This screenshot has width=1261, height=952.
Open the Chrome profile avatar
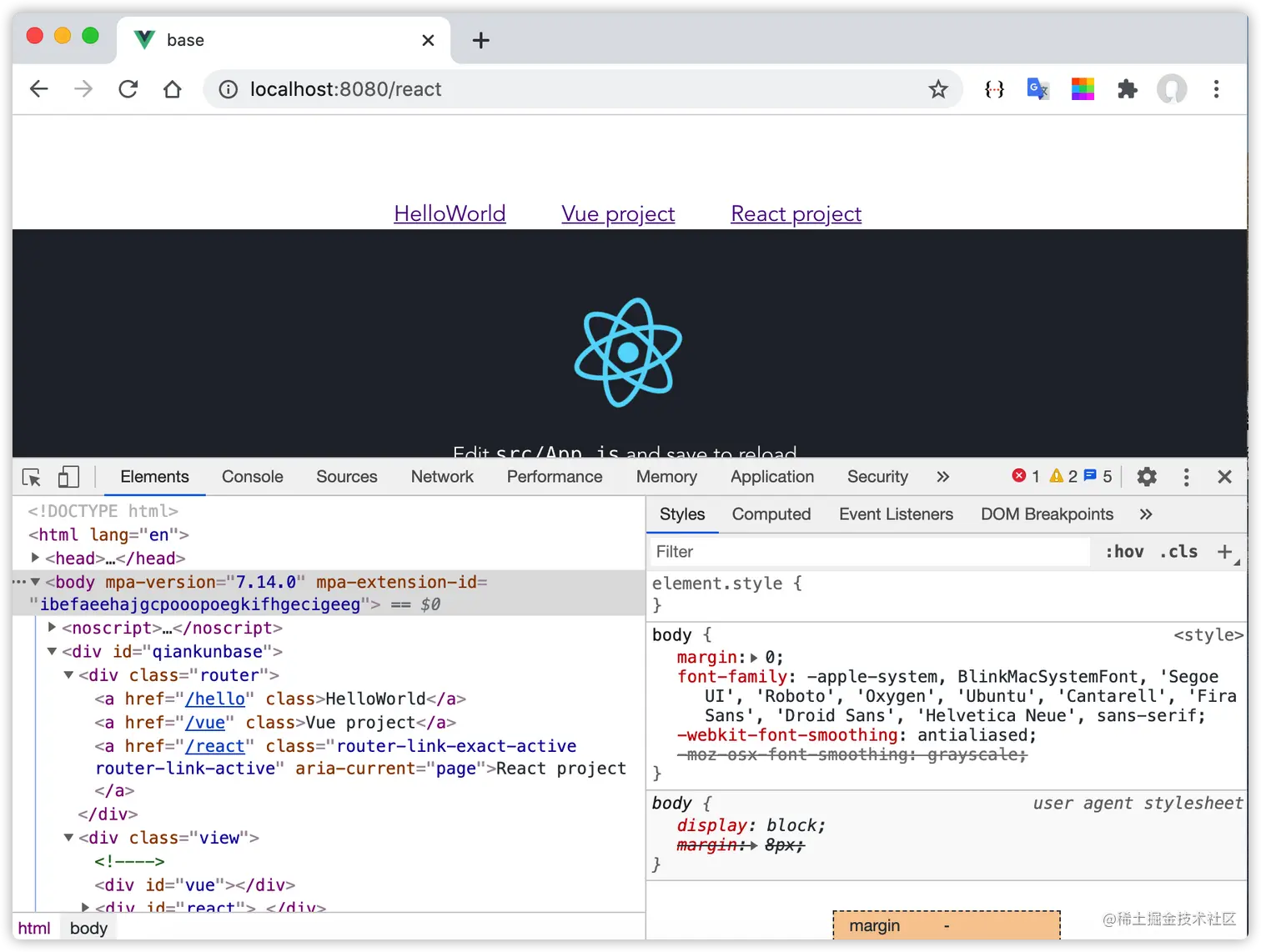click(x=1172, y=89)
